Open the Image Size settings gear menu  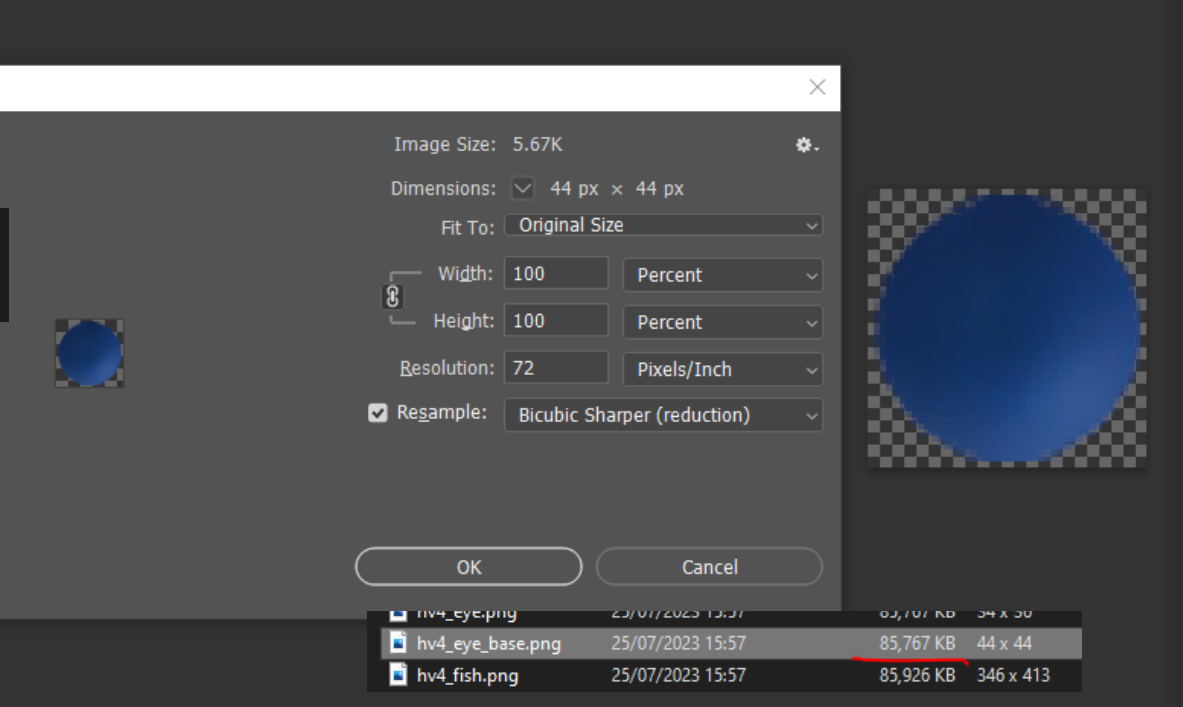click(805, 145)
